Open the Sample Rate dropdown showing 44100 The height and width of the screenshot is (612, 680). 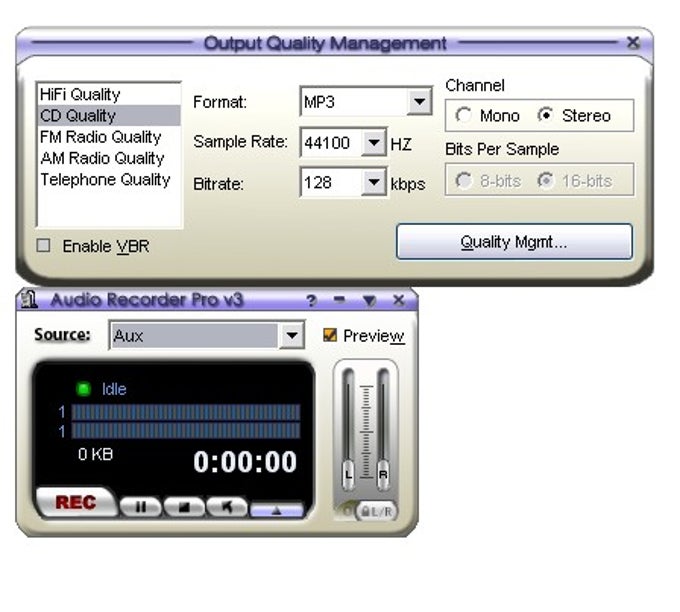[x=373, y=142]
